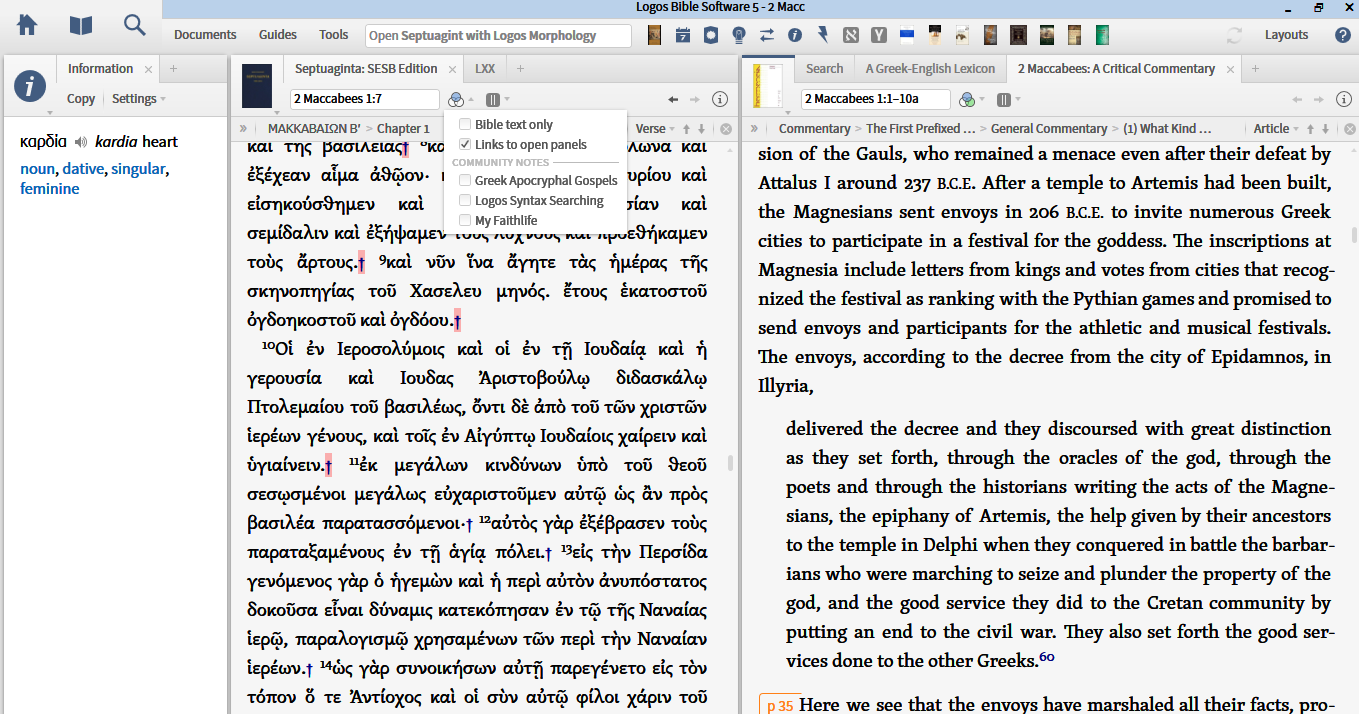Click the Layouts button
The width and height of the screenshot is (1359, 714).
1286,35
